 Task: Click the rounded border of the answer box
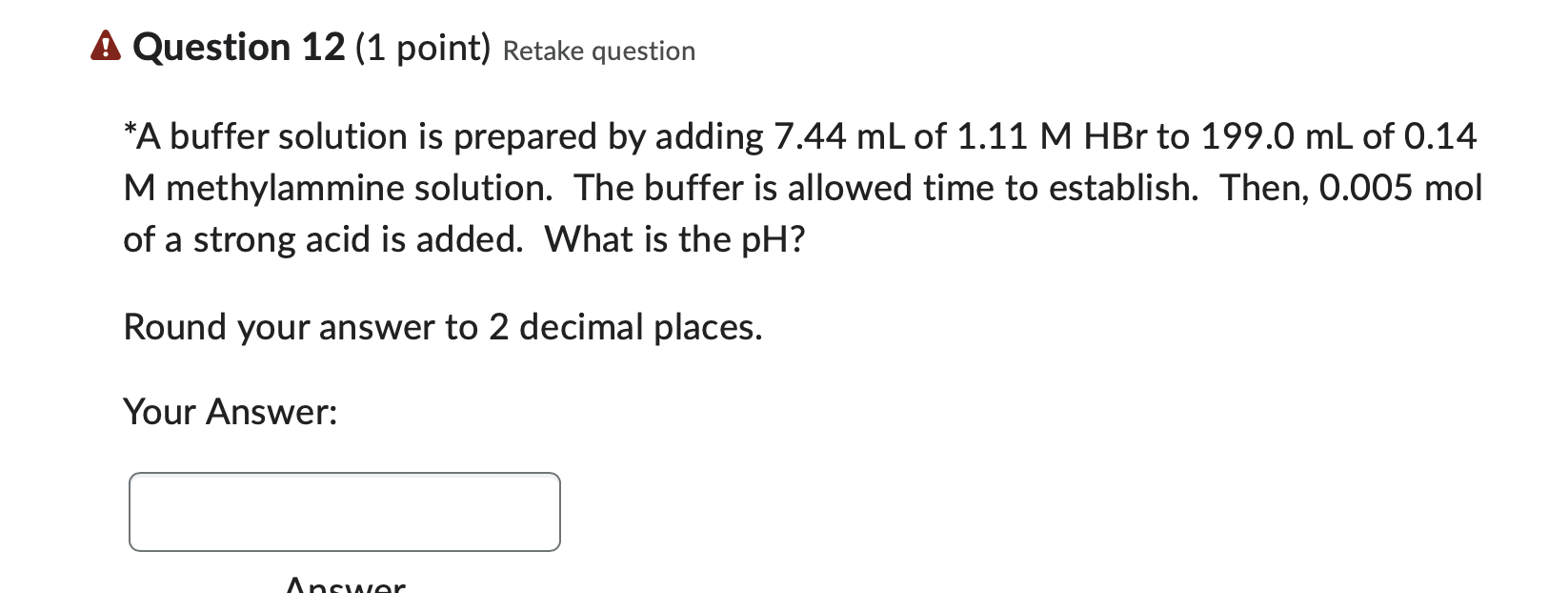[x=344, y=474]
